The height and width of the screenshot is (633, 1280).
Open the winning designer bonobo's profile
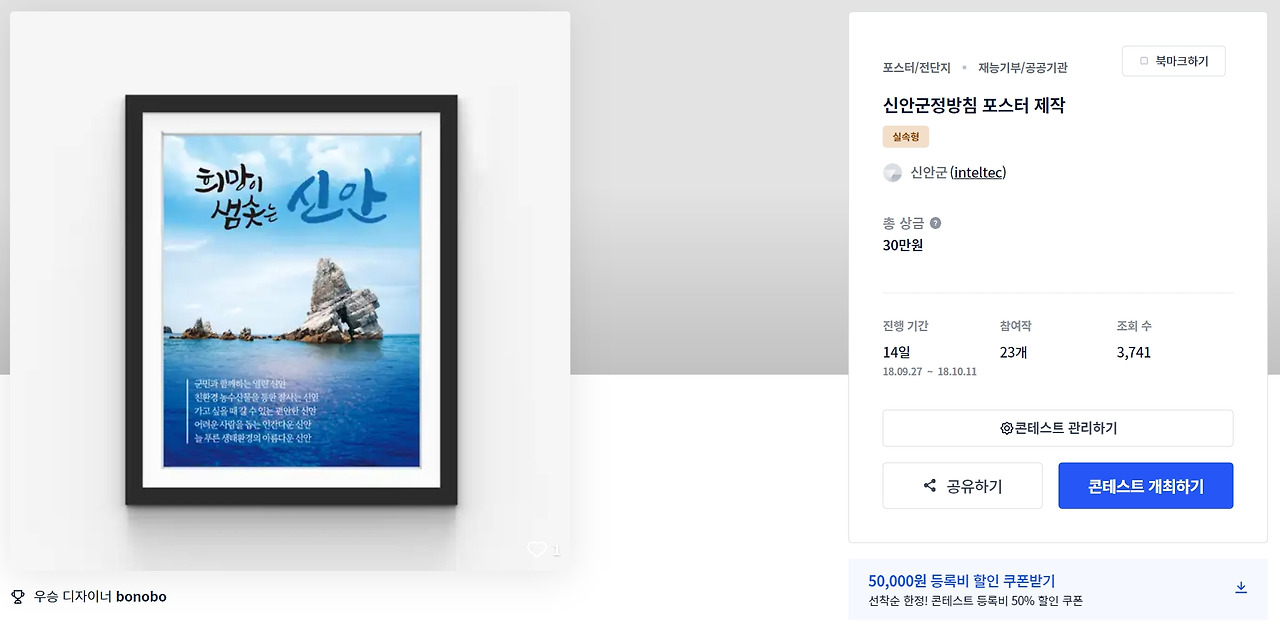click(141, 597)
